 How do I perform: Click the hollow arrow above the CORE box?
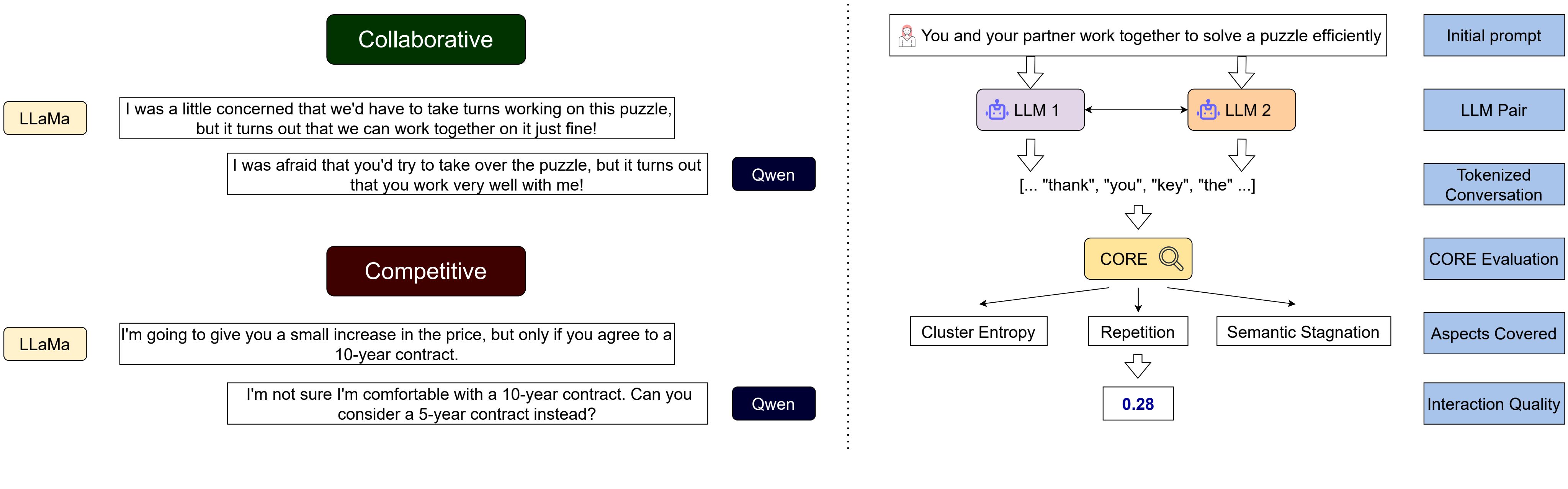[1138, 217]
